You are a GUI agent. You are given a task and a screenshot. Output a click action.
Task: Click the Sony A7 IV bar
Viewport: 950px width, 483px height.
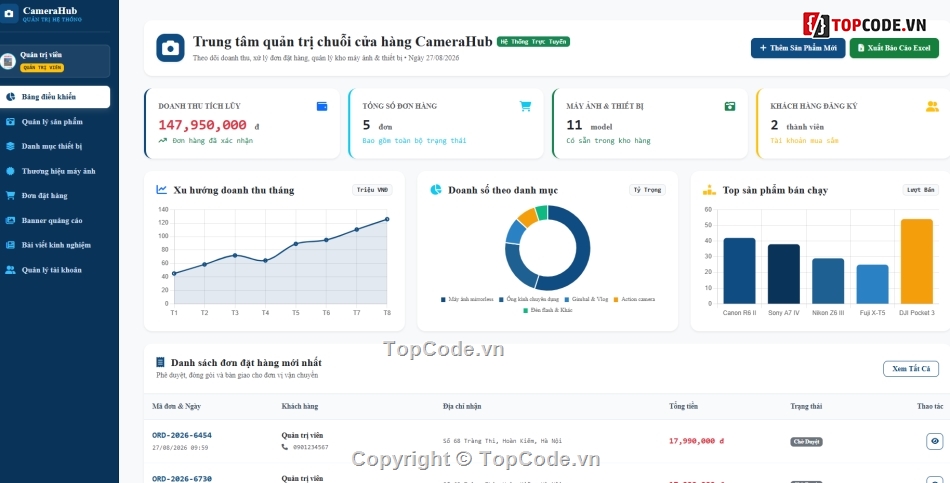[x=784, y=274]
